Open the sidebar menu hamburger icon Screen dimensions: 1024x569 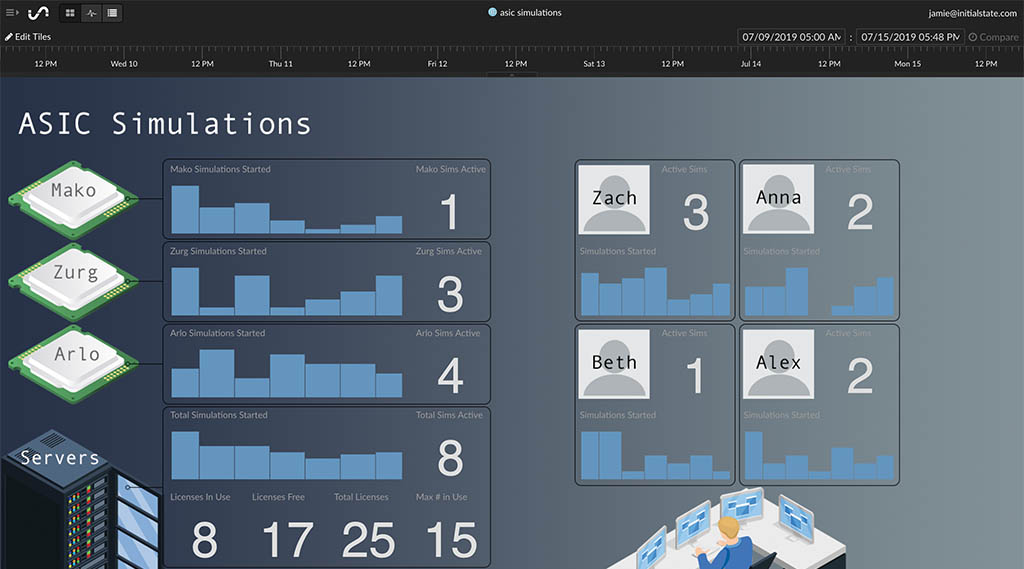(12, 13)
